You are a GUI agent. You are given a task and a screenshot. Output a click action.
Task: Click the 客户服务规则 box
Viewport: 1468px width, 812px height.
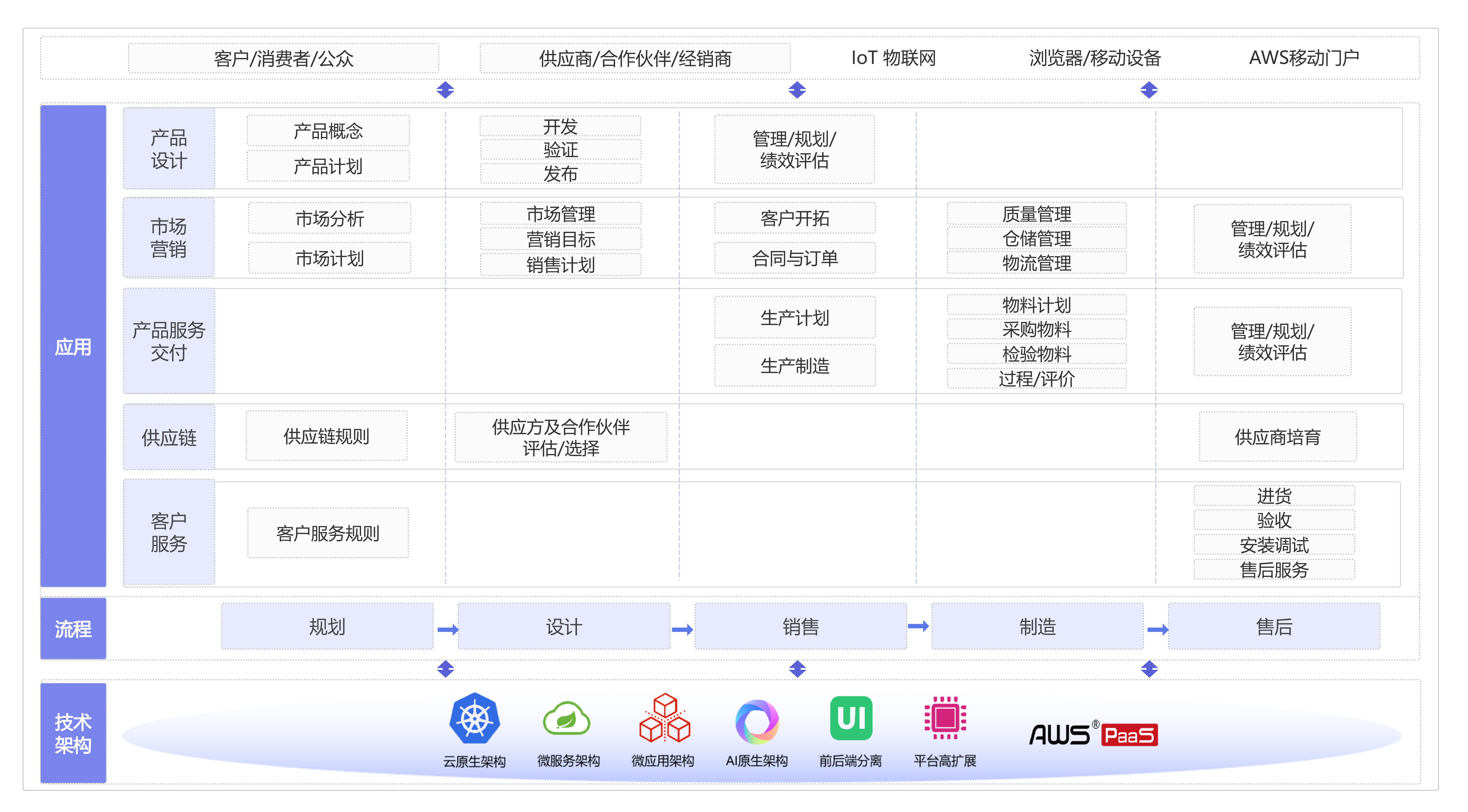pyautogui.click(x=328, y=533)
